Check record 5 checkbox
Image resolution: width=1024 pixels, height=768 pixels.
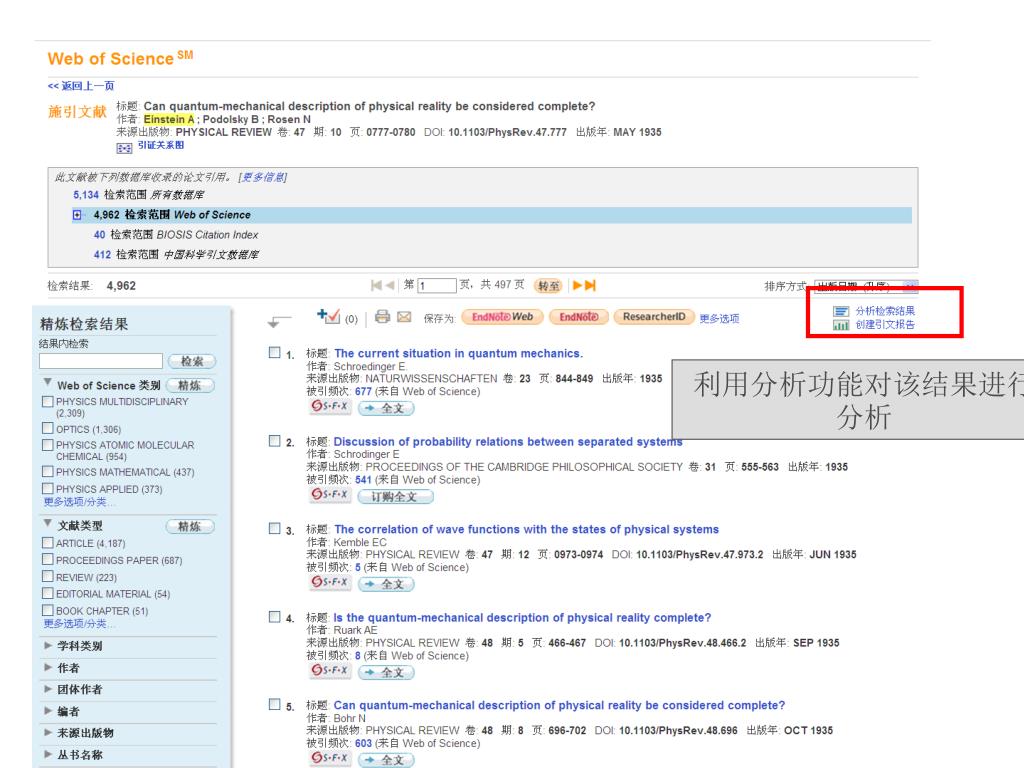(x=275, y=704)
